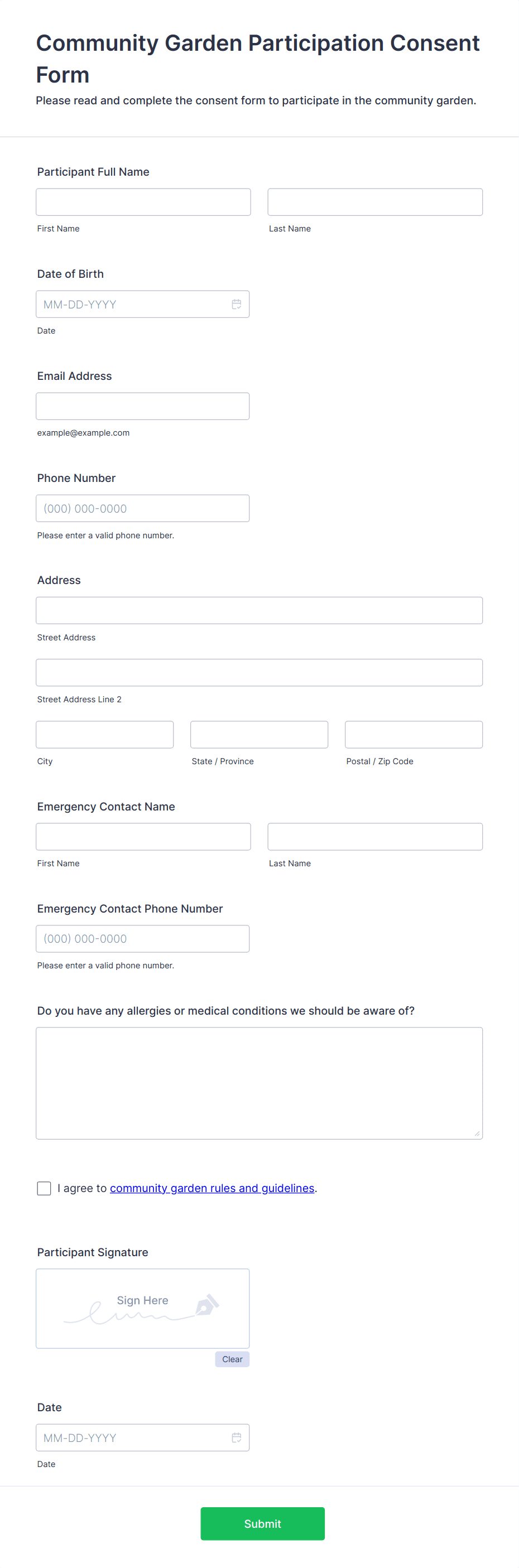Select the Street Address field

tap(259, 611)
